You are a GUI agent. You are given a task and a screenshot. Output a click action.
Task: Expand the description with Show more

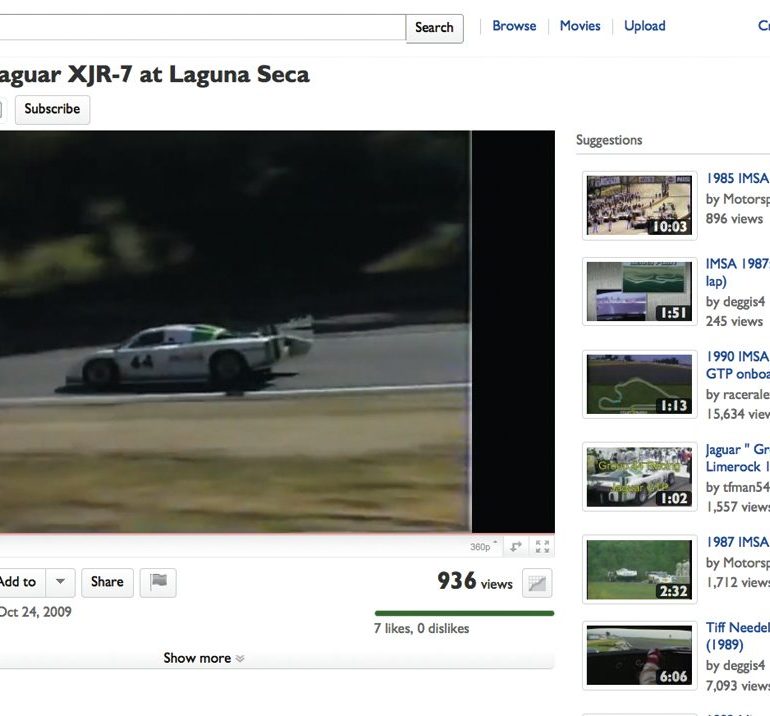coord(204,658)
